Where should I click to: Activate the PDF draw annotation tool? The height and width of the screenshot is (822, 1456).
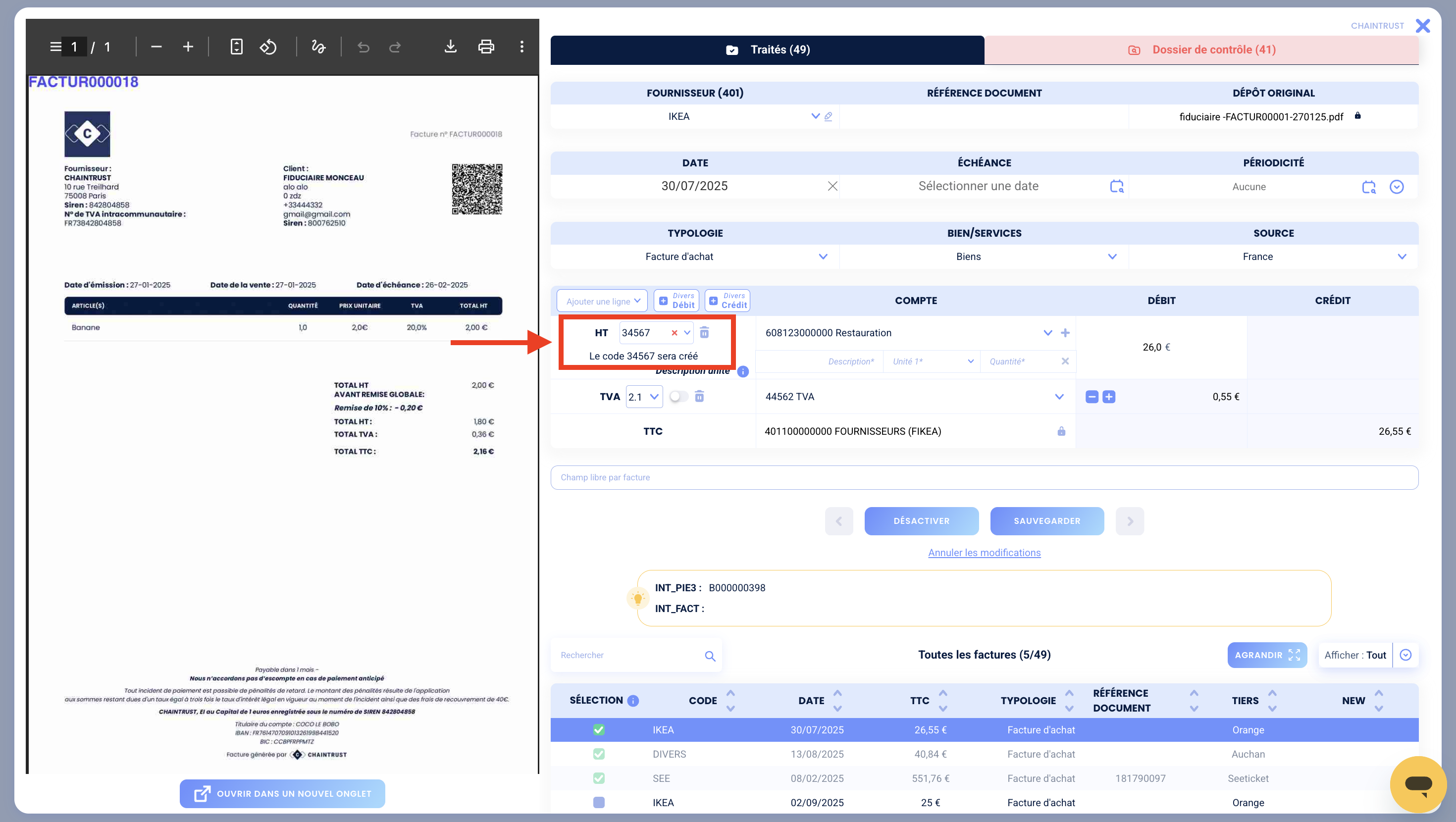(318, 47)
